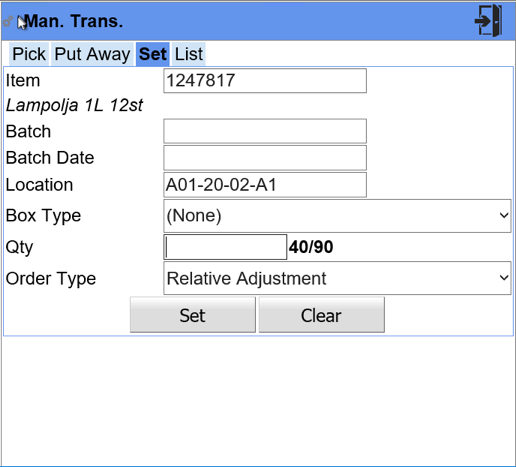
Task: Click the small link icon beside Man. Trans.
Action: (x=8, y=22)
